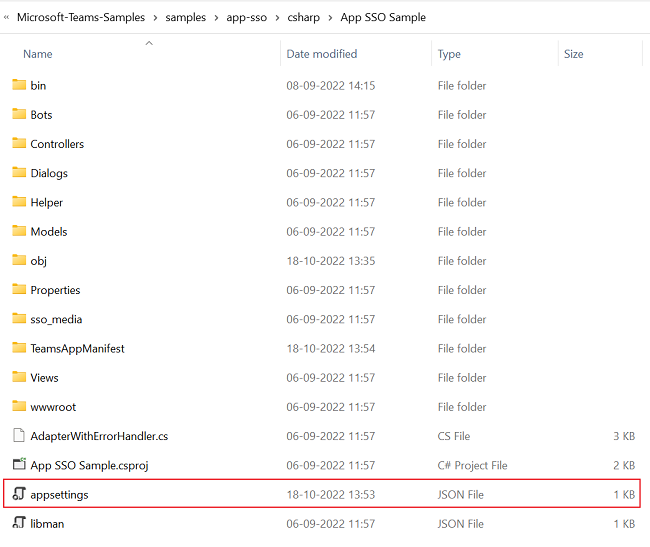Click the AdapterWithErrorHandler.cs file icon
The height and width of the screenshot is (547, 650).
[x=19, y=436]
